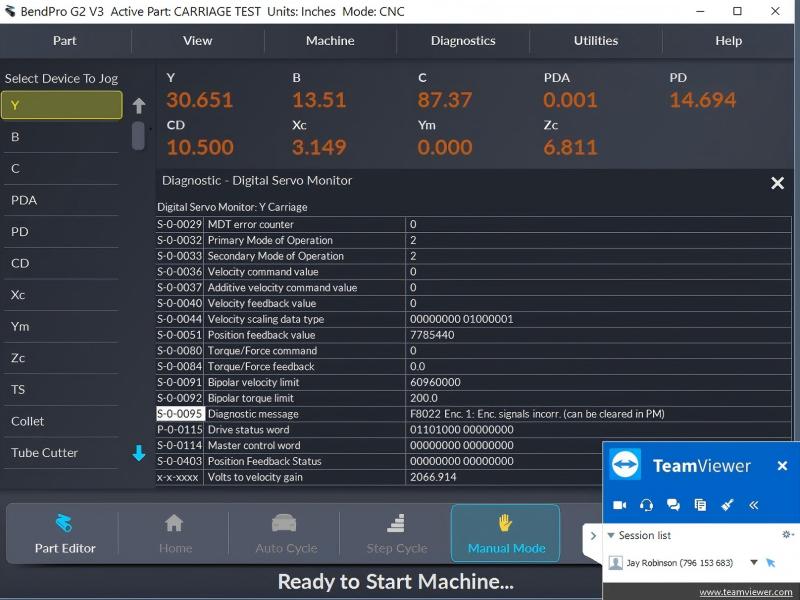Viewport: 800px width, 600px height.
Task: Open the Utilities menu
Action: [596, 41]
